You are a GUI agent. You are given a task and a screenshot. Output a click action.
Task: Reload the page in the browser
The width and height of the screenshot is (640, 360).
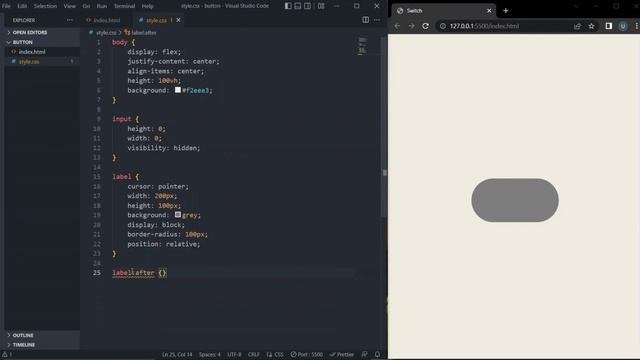click(x=425, y=26)
